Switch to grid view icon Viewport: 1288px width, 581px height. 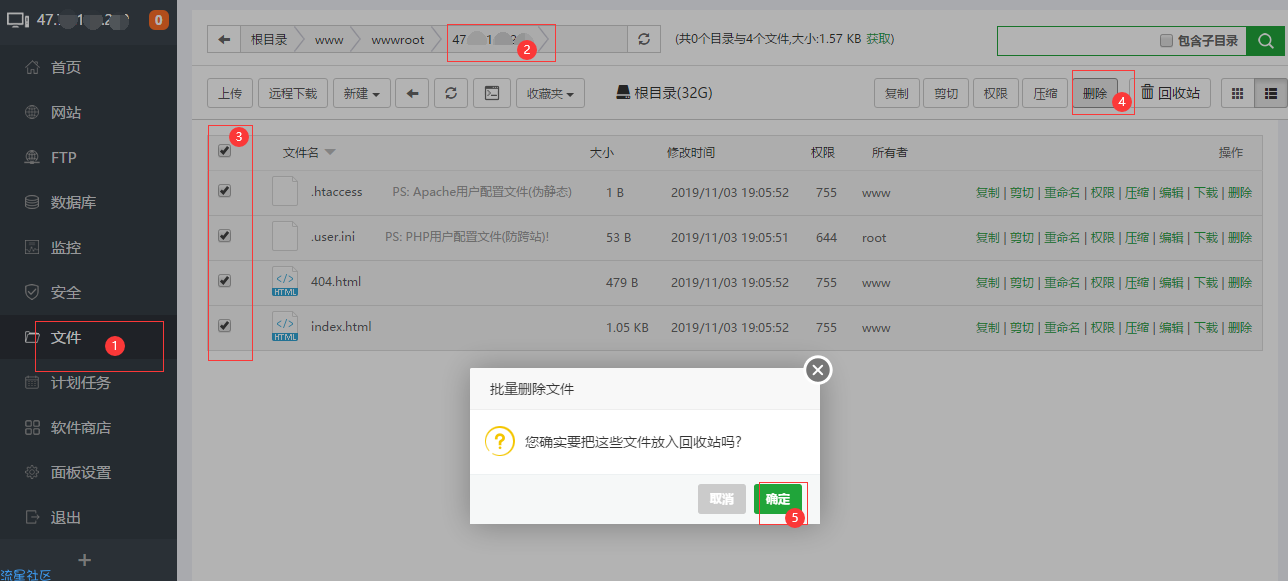pyautogui.click(x=1238, y=93)
